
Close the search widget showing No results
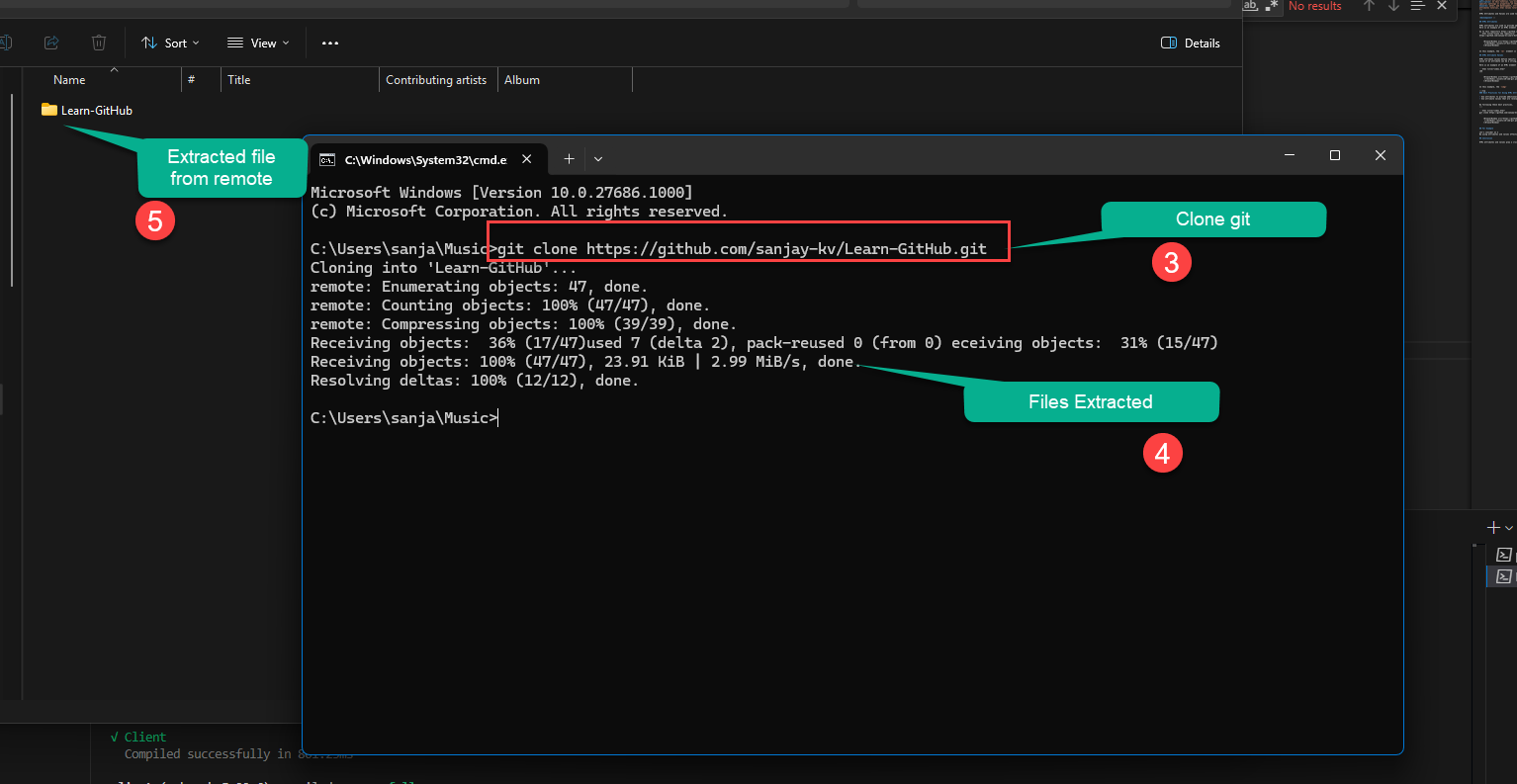(1442, 6)
